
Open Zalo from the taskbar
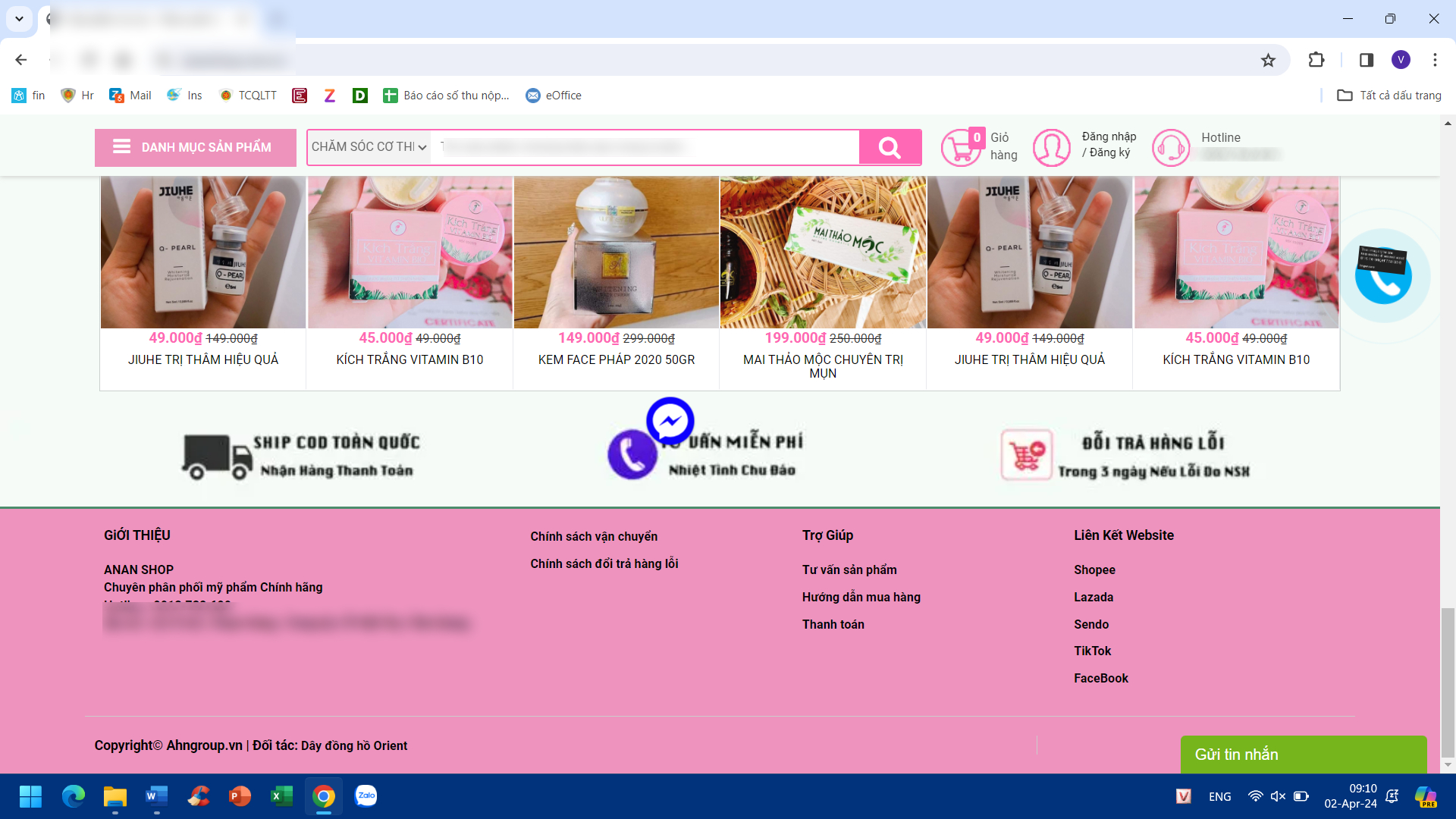[366, 796]
